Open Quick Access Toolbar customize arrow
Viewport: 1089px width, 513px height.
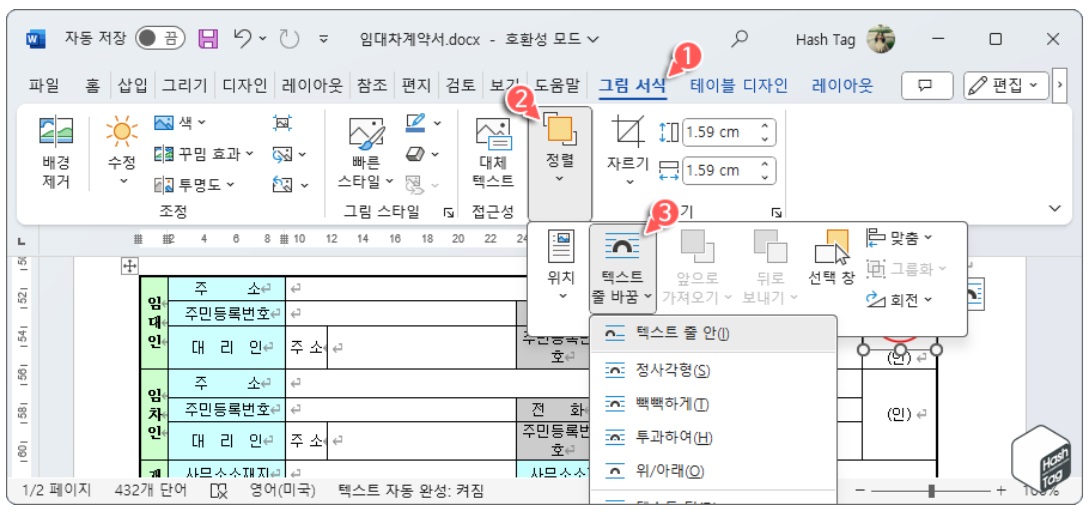click(x=323, y=39)
